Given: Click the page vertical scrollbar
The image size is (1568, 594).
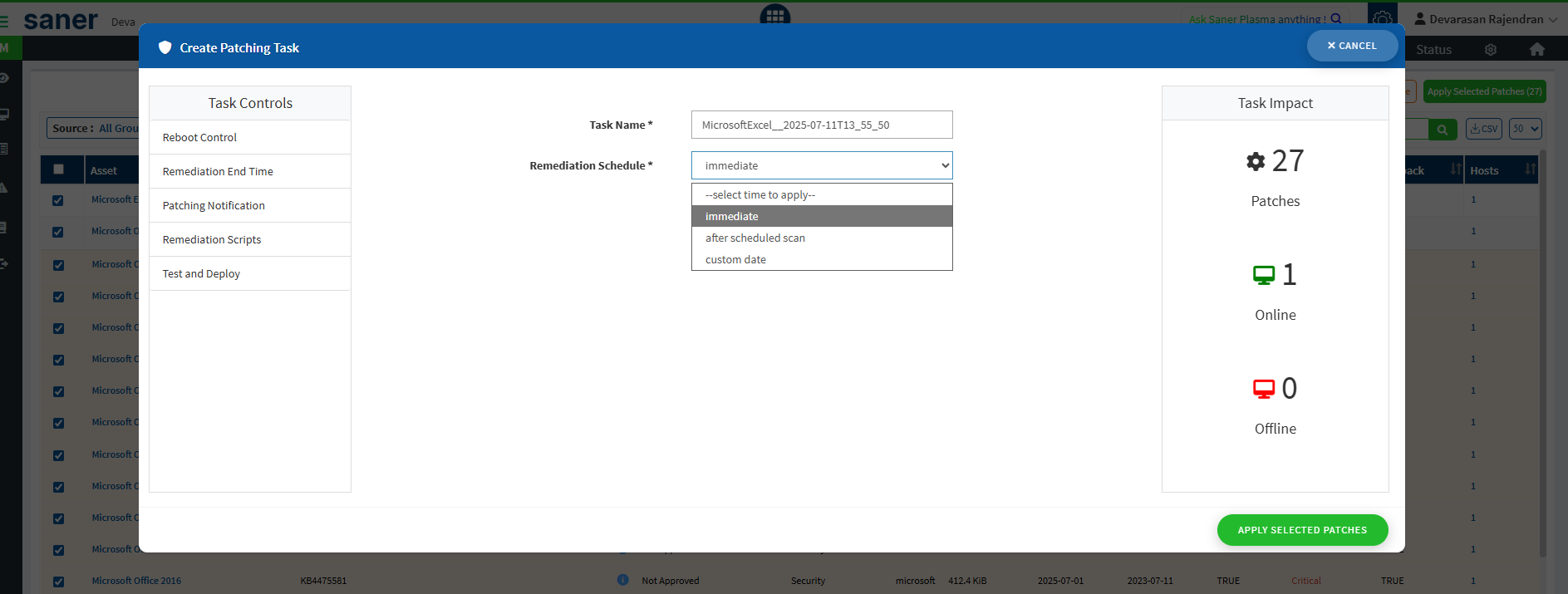Looking at the screenshot, I should (x=1543, y=353).
